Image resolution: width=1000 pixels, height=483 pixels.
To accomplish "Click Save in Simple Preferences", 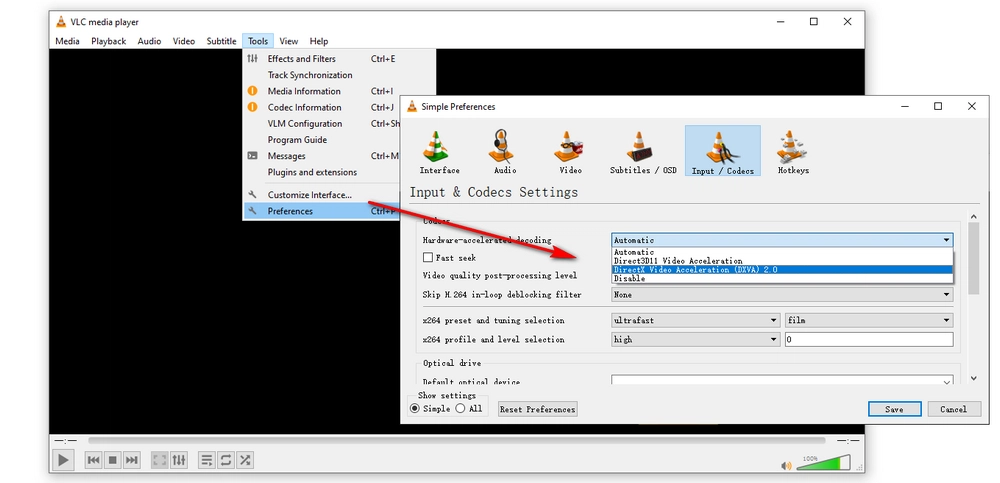I will coord(894,409).
